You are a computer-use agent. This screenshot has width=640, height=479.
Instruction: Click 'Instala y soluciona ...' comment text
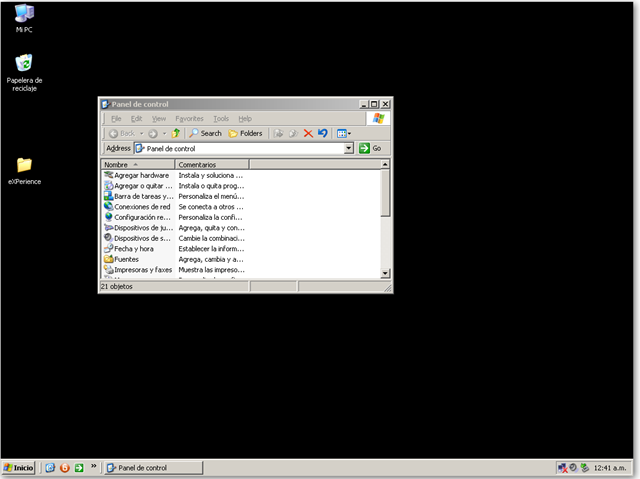pyautogui.click(x=211, y=175)
